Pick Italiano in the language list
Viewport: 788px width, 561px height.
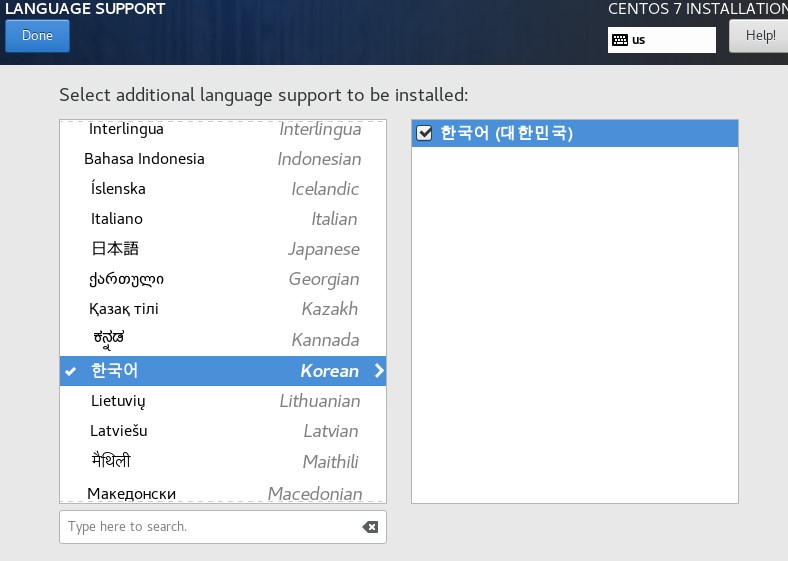click(x=223, y=219)
